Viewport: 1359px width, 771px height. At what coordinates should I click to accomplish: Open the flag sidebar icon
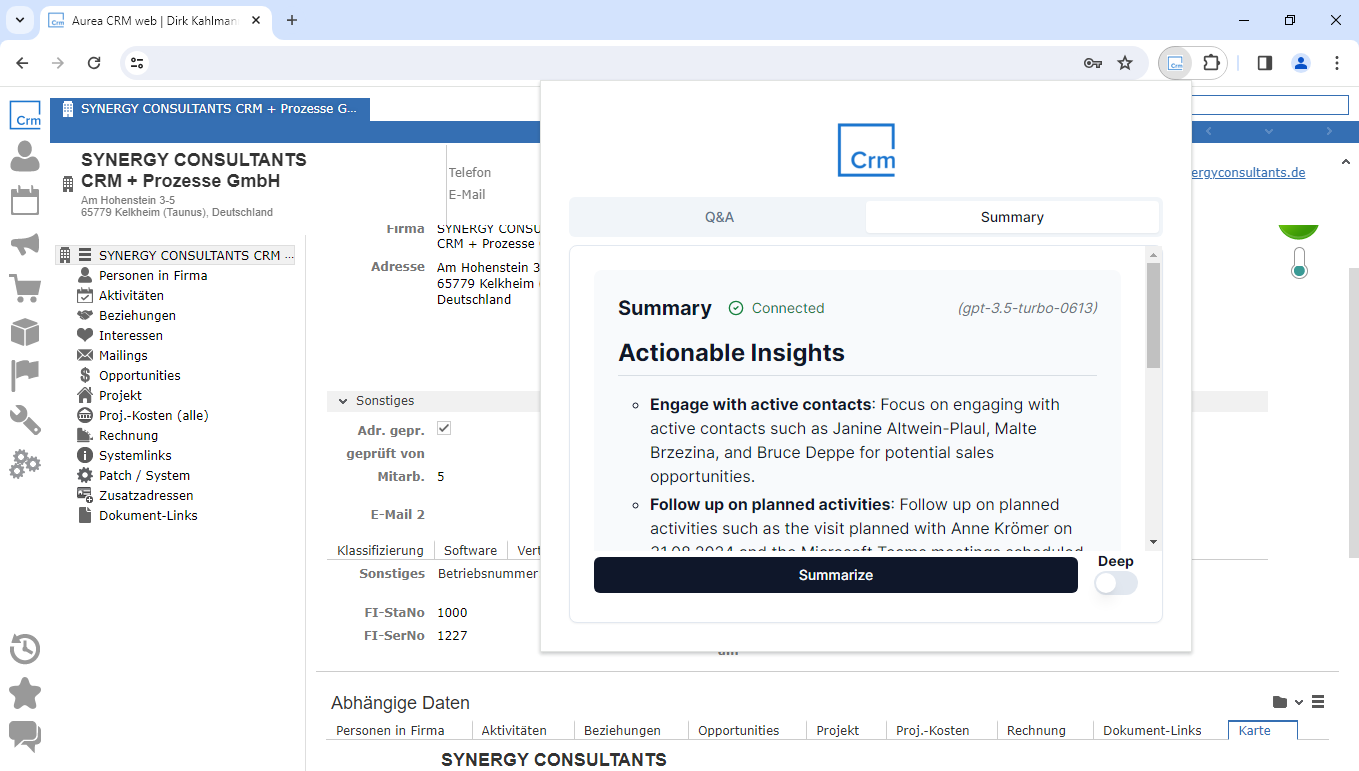click(x=25, y=376)
